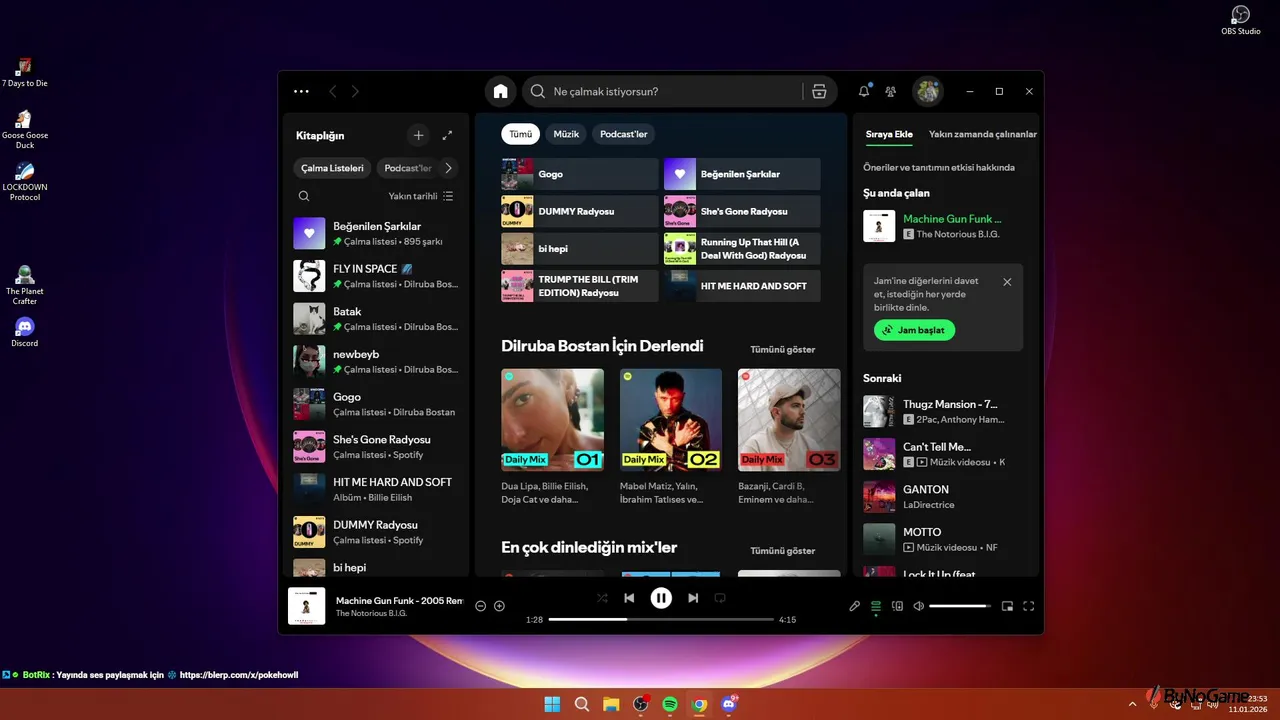
Task: Open Batak playlist in library
Action: pyautogui.click(x=377, y=319)
